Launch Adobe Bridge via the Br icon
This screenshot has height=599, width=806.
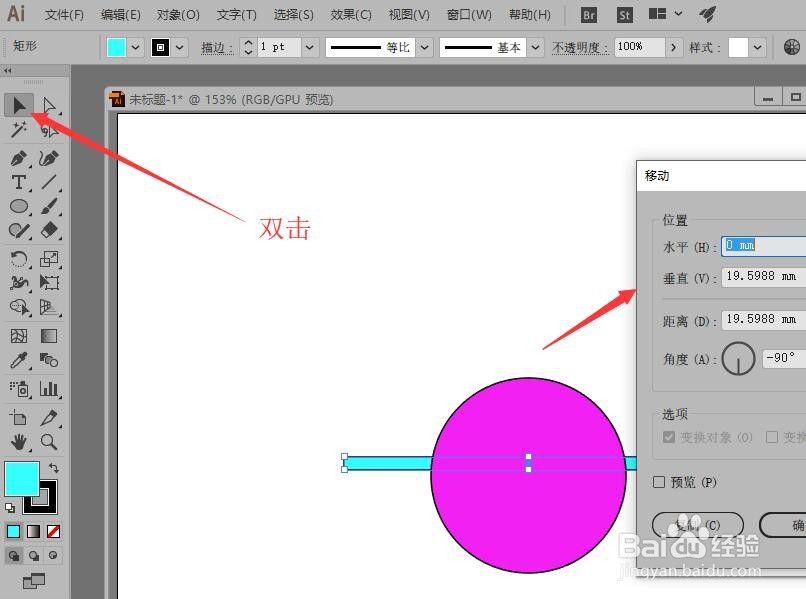pyautogui.click(x=588, y=15)
